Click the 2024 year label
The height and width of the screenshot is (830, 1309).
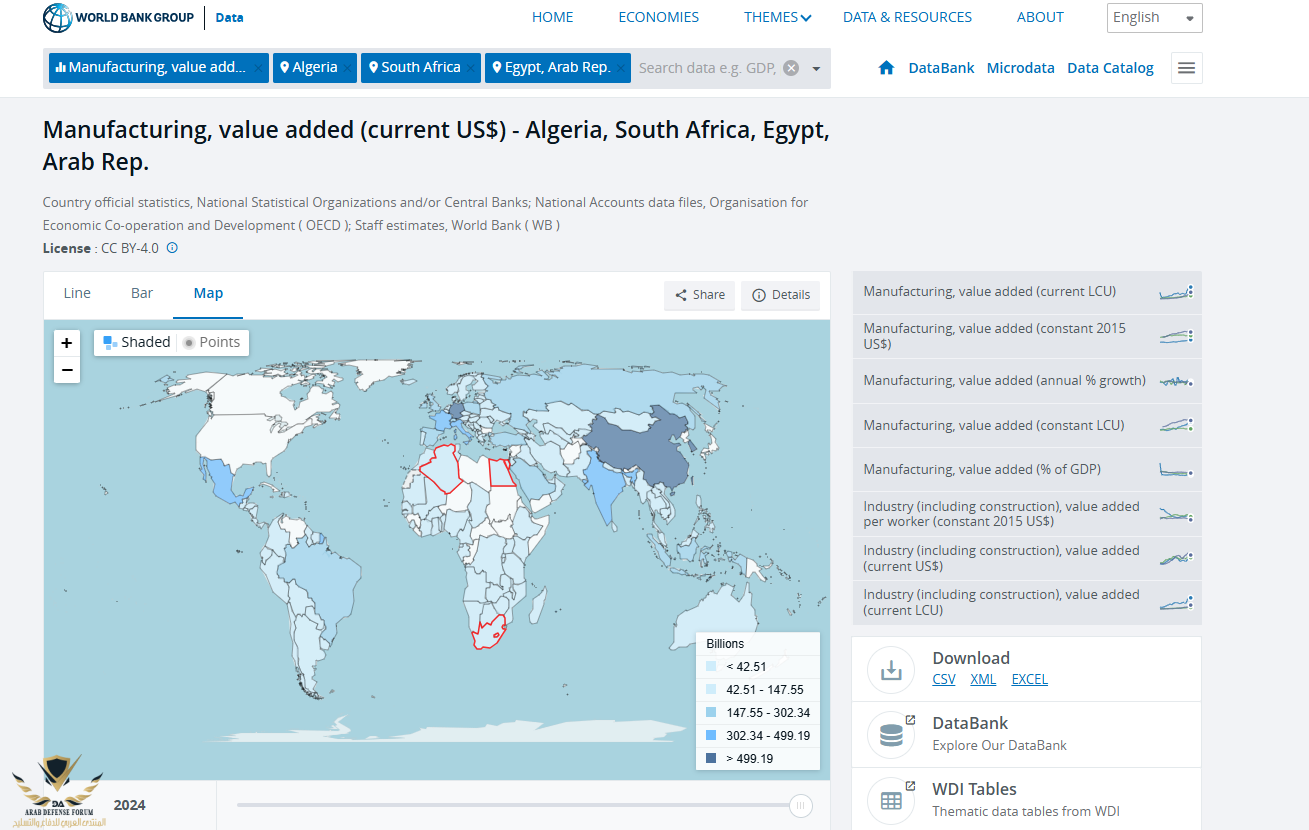(130, 805)
